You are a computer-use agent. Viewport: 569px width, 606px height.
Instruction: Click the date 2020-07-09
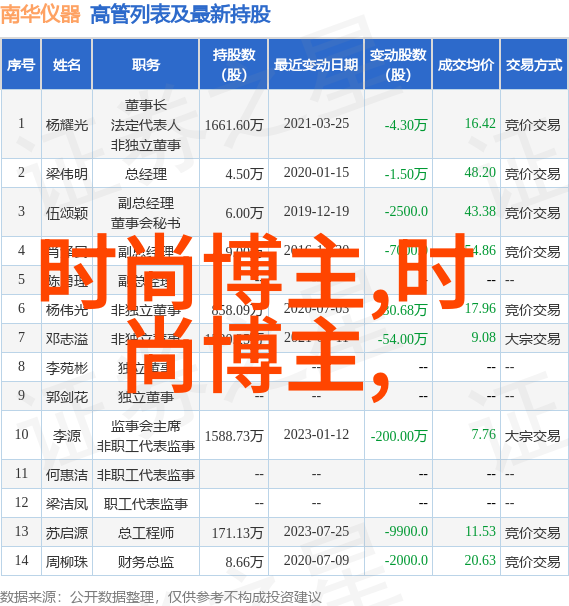coord(316,560)
